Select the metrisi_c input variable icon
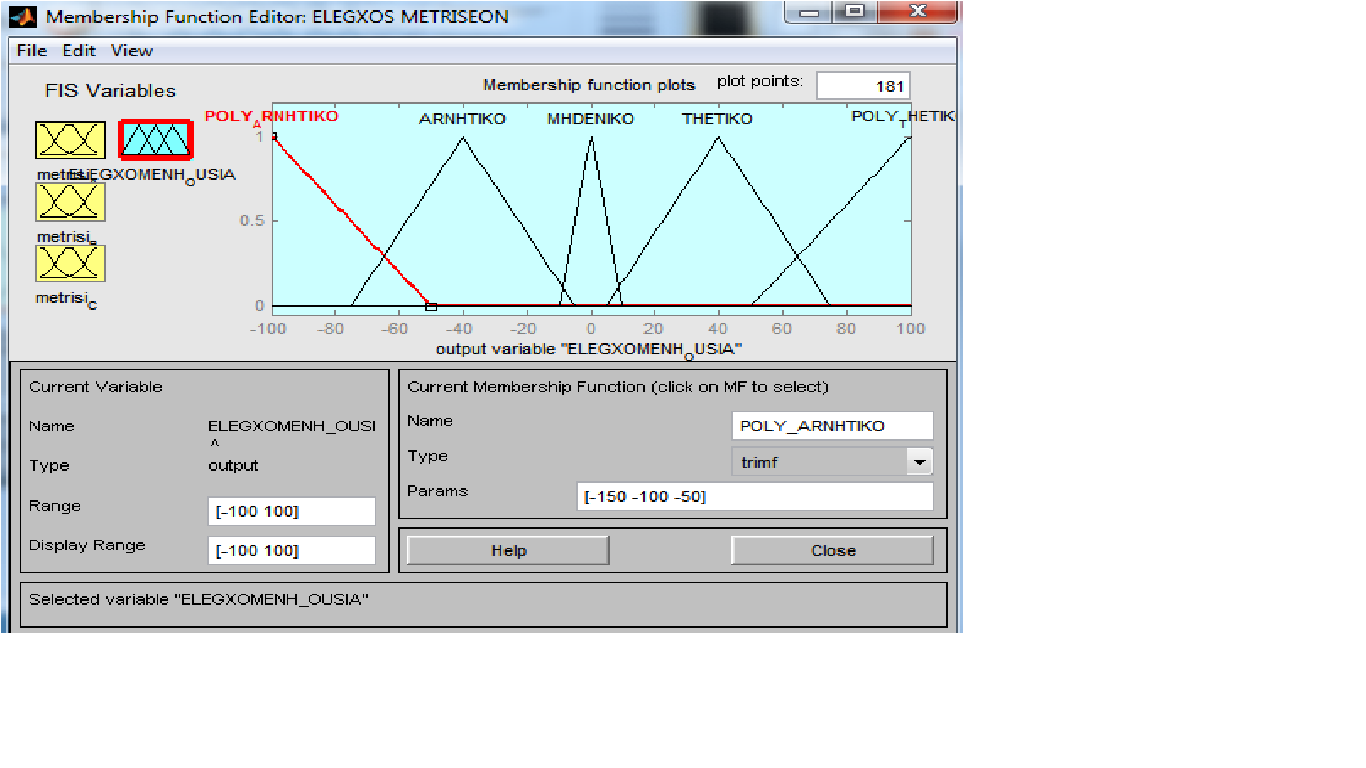1366x768 pixels. coord(70,263)
